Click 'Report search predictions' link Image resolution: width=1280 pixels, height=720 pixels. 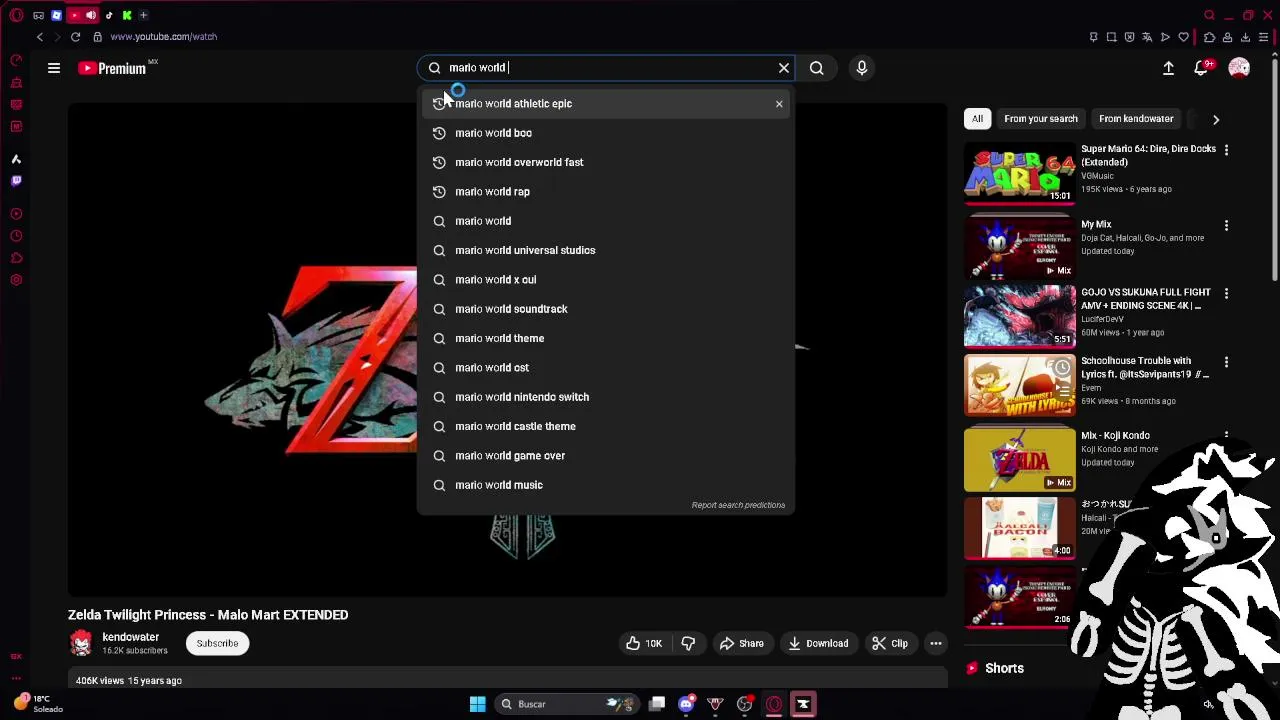pos(738,505)
